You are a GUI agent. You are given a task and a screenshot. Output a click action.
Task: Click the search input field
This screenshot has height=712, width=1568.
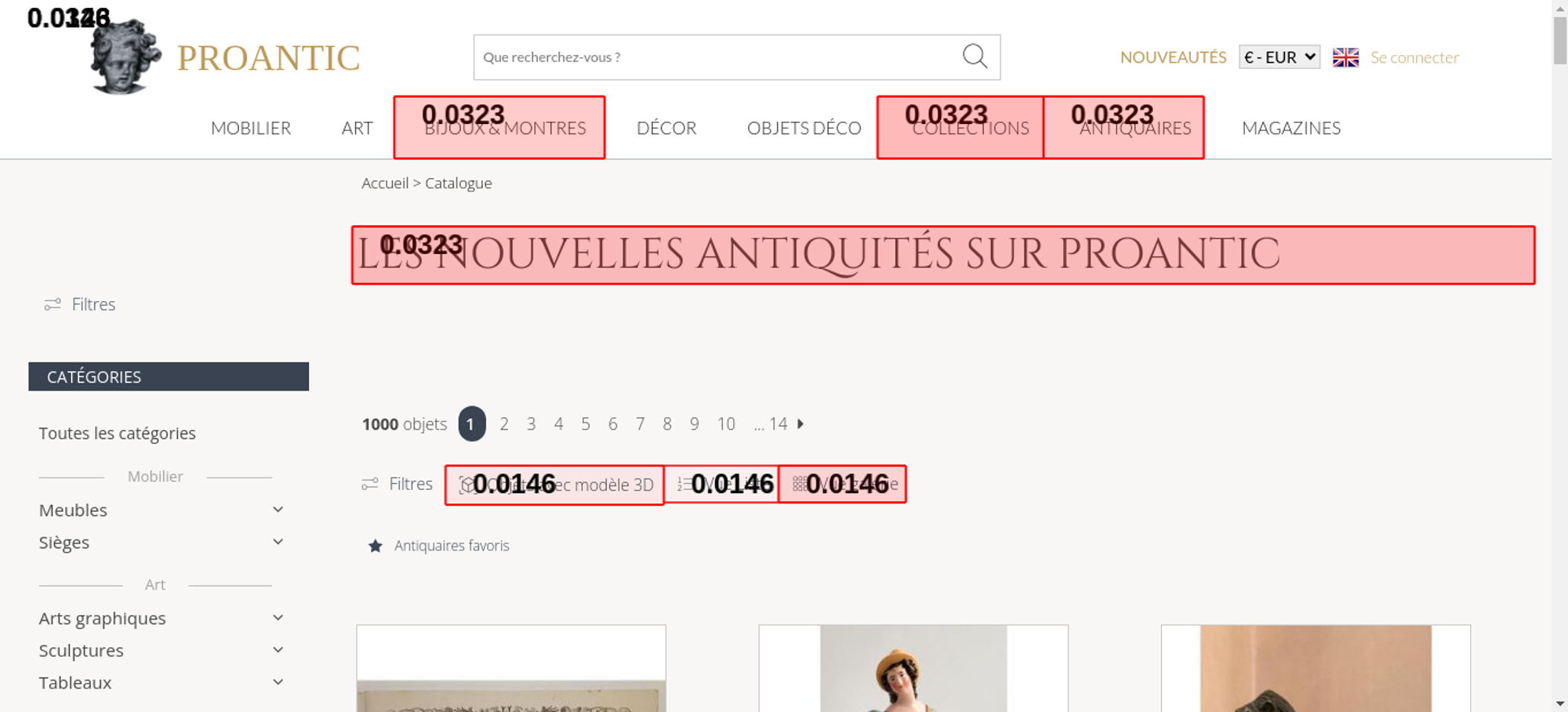[713, 57]
